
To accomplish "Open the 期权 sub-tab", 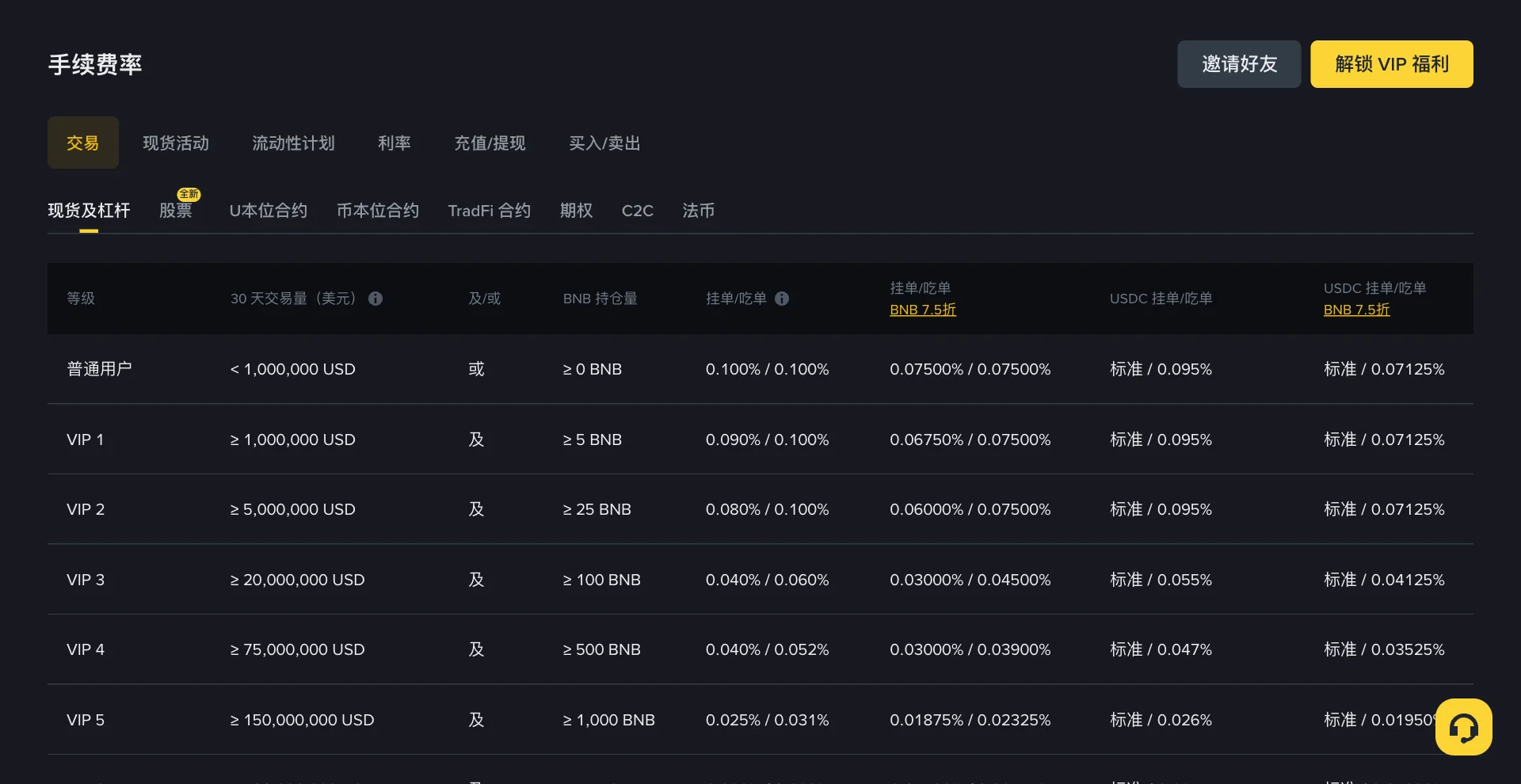I will click(577, 211).
